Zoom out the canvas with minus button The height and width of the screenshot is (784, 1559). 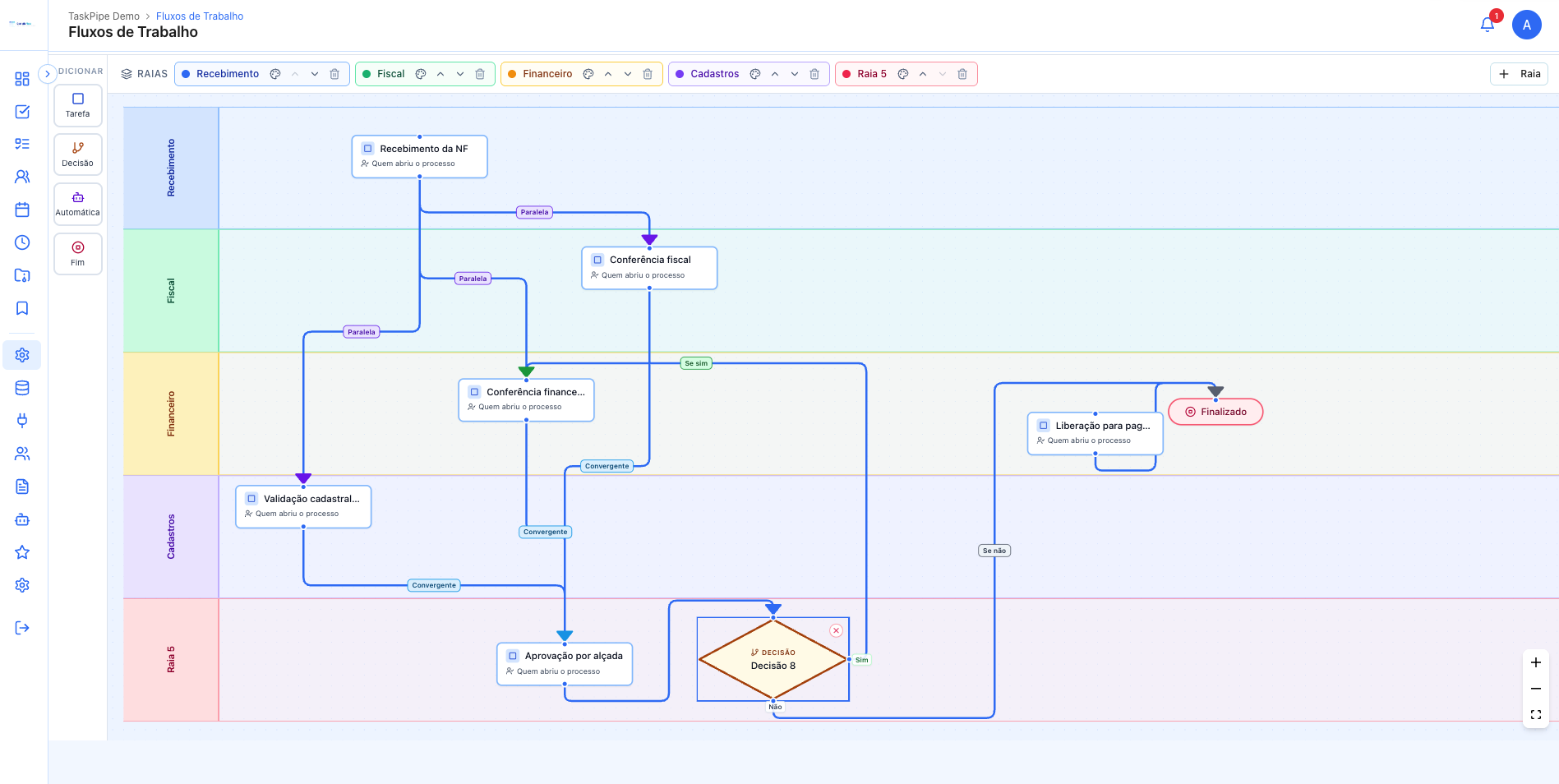coord(1536,689)
